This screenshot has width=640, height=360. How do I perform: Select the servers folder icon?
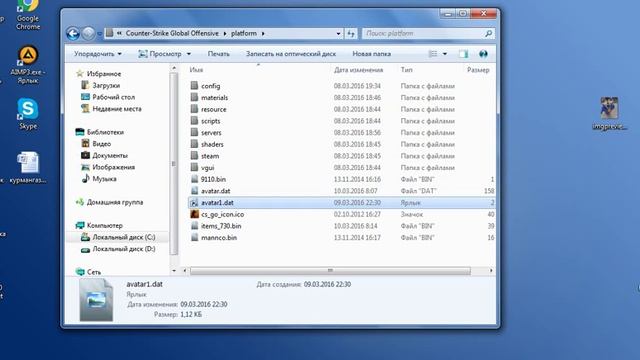click(194, 133)
